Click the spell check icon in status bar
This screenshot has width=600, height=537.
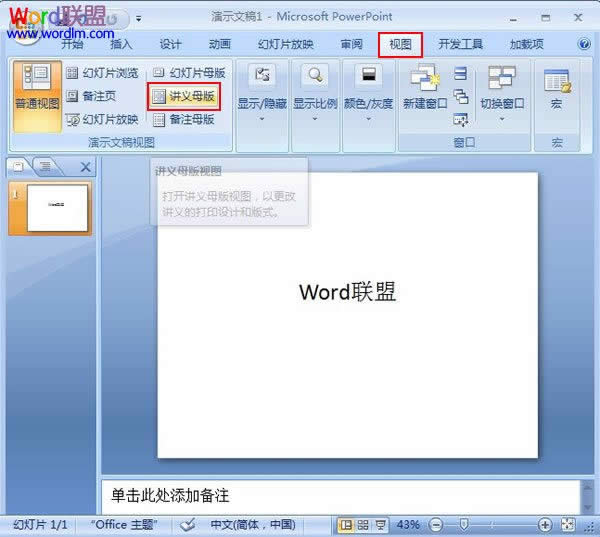coord(188,524)
